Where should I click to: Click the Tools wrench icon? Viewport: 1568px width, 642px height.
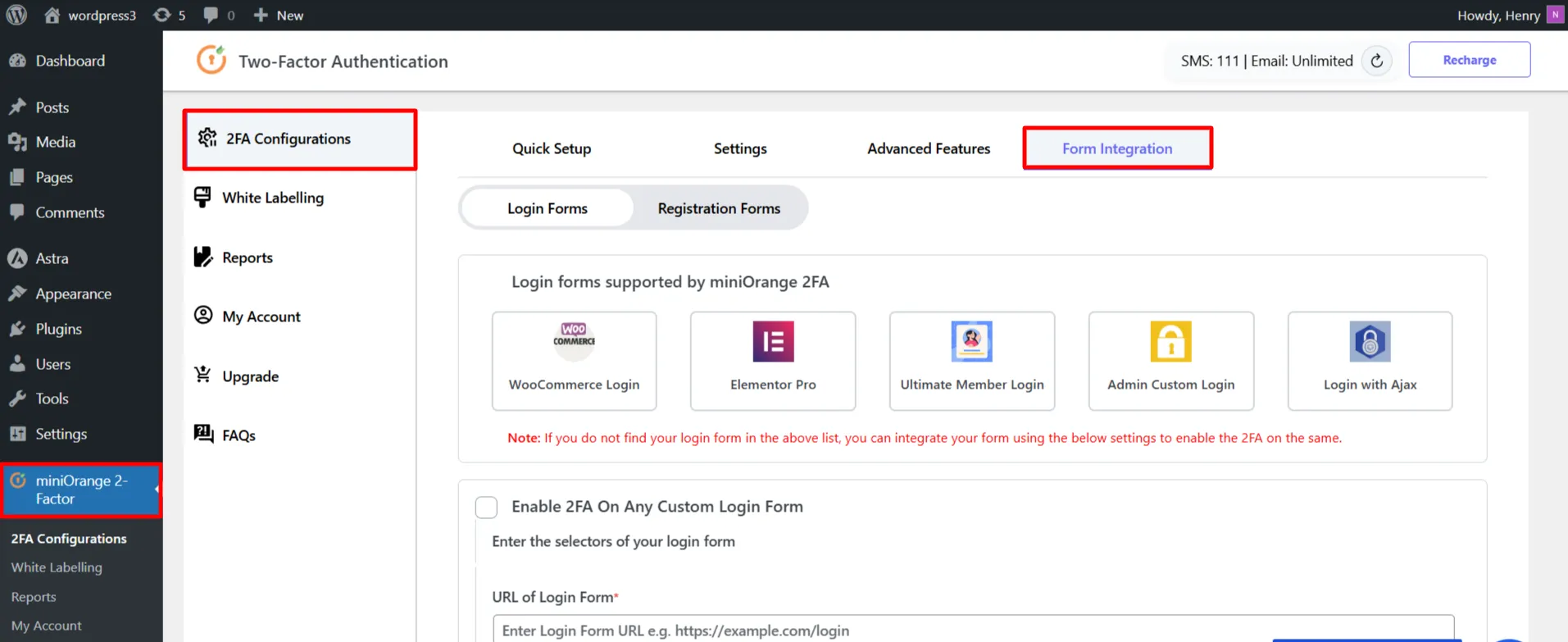[17, 398]
